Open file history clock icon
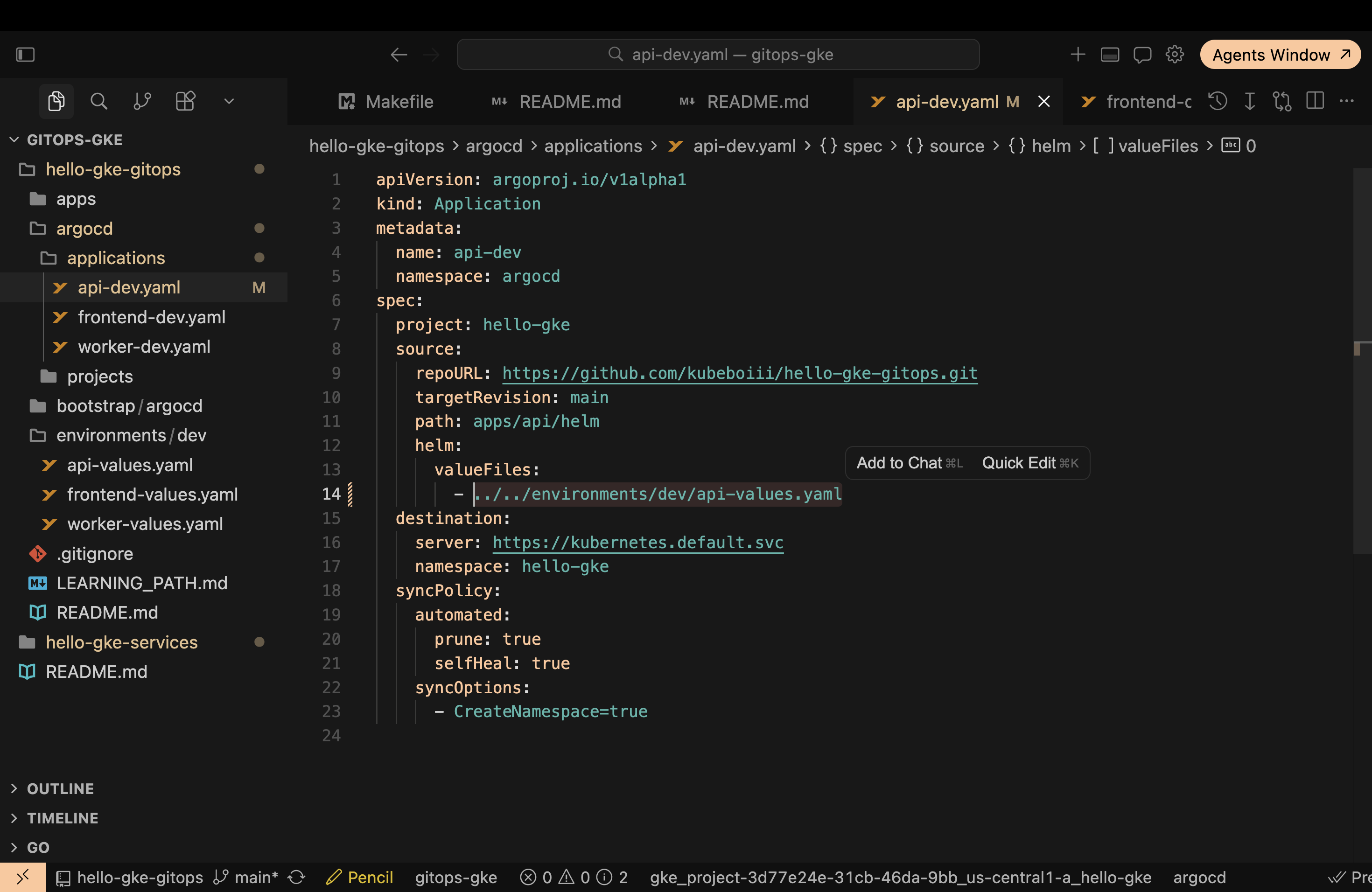The width and height of the screenshot is (1372, 892). point(1217,101)
